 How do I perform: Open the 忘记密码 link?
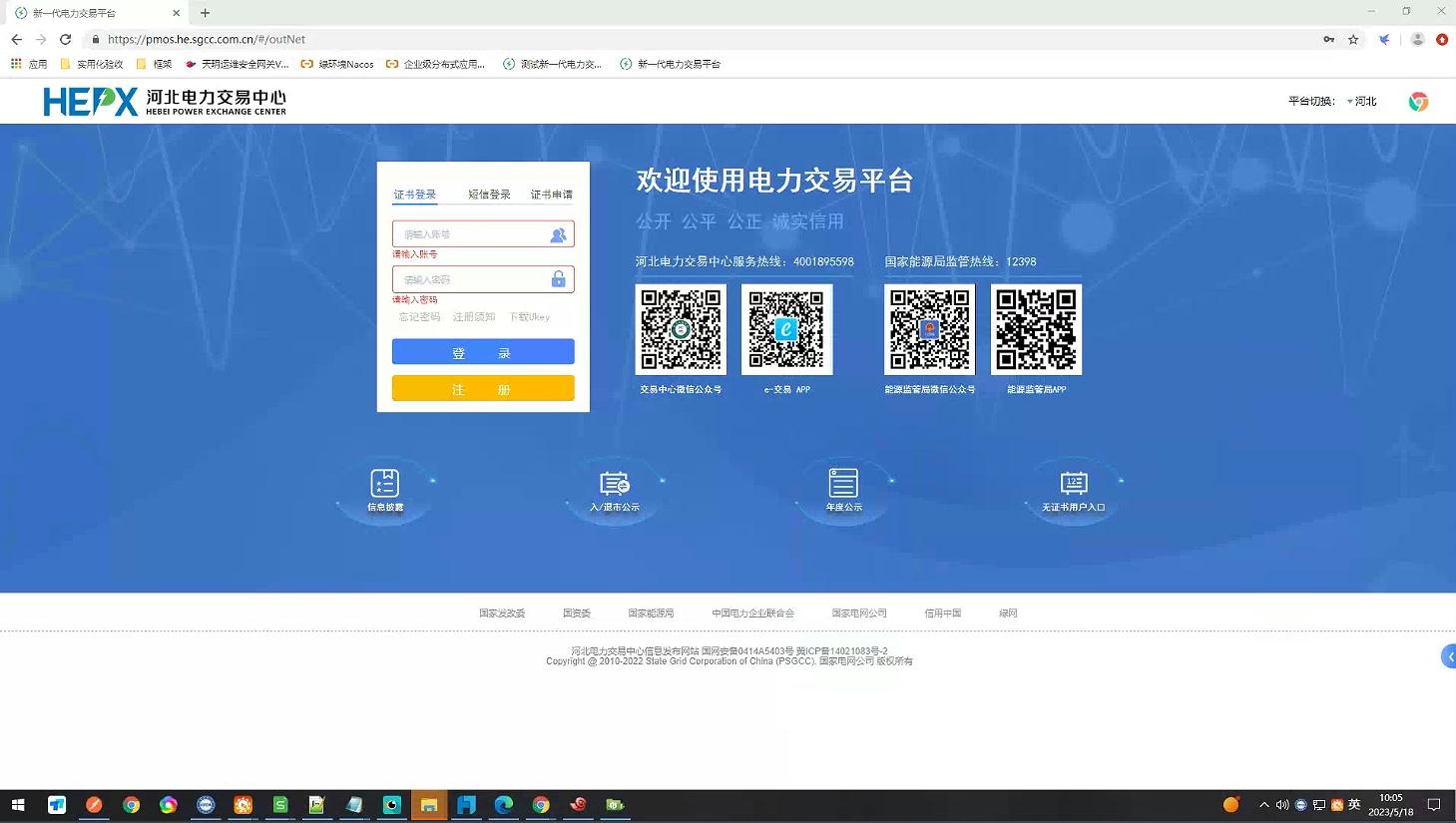point(419,317)
